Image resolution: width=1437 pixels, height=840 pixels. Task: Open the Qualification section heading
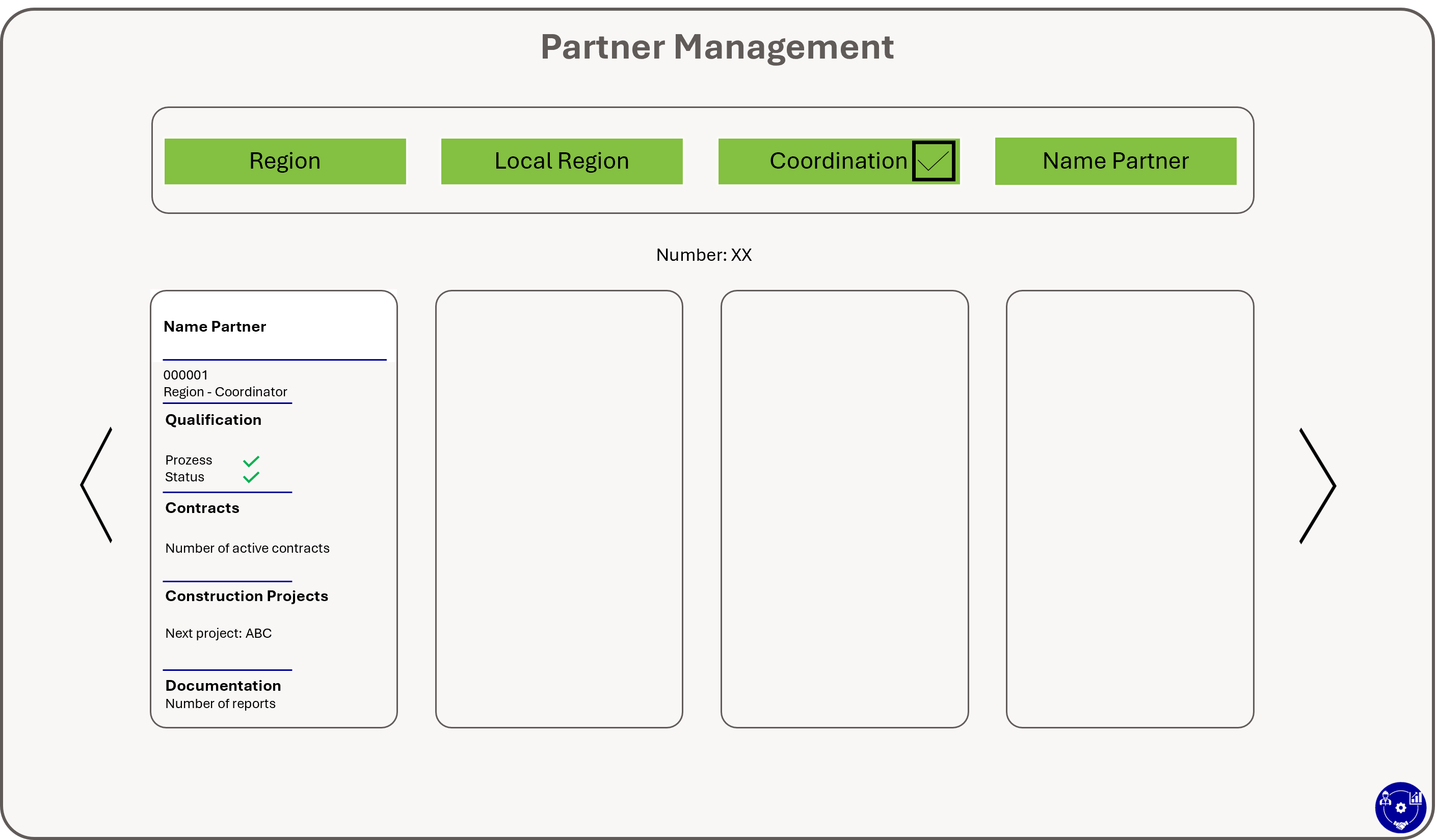(x=214, y=420)
